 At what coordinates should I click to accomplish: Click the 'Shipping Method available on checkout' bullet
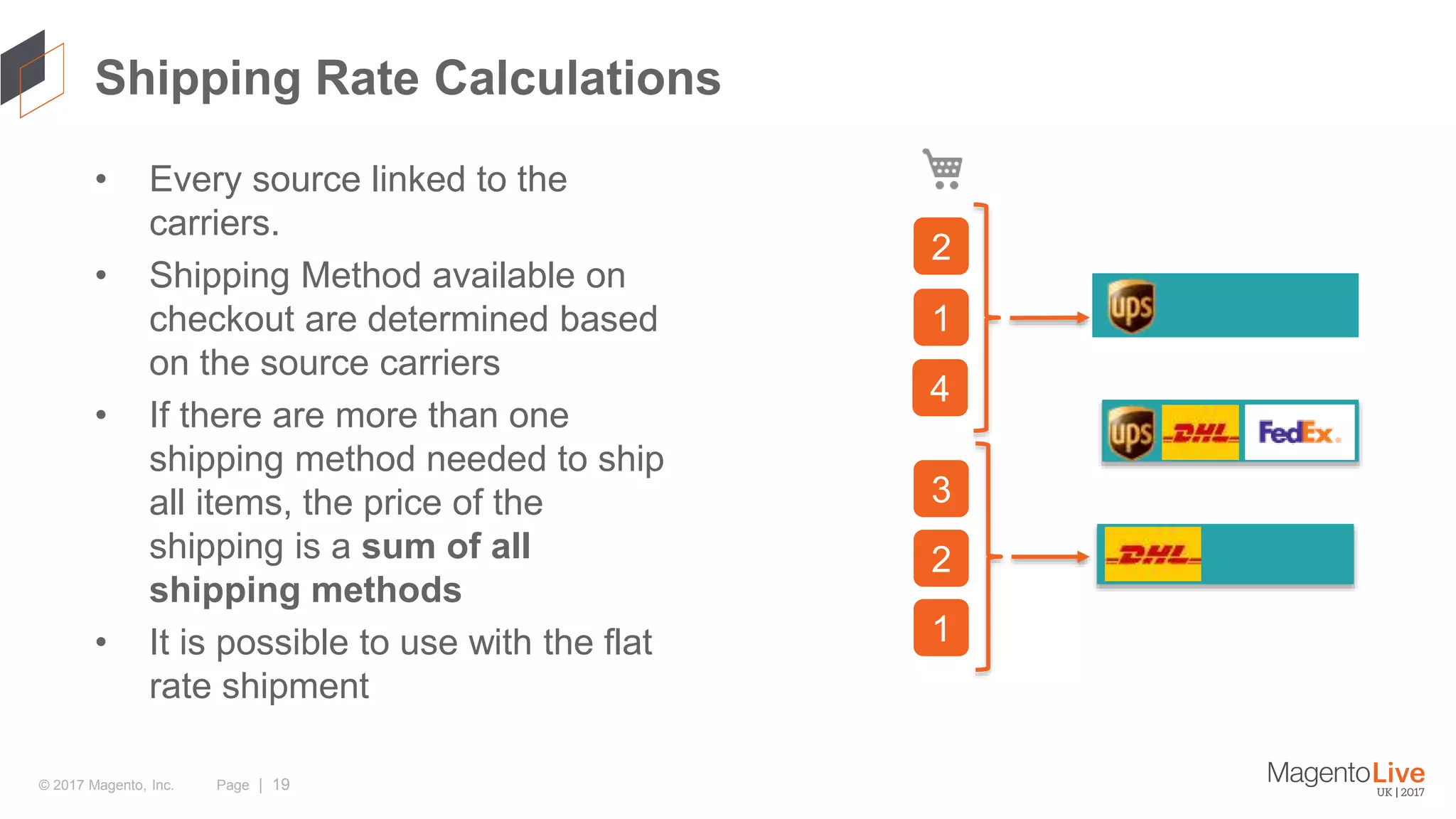tap(404, 318)
